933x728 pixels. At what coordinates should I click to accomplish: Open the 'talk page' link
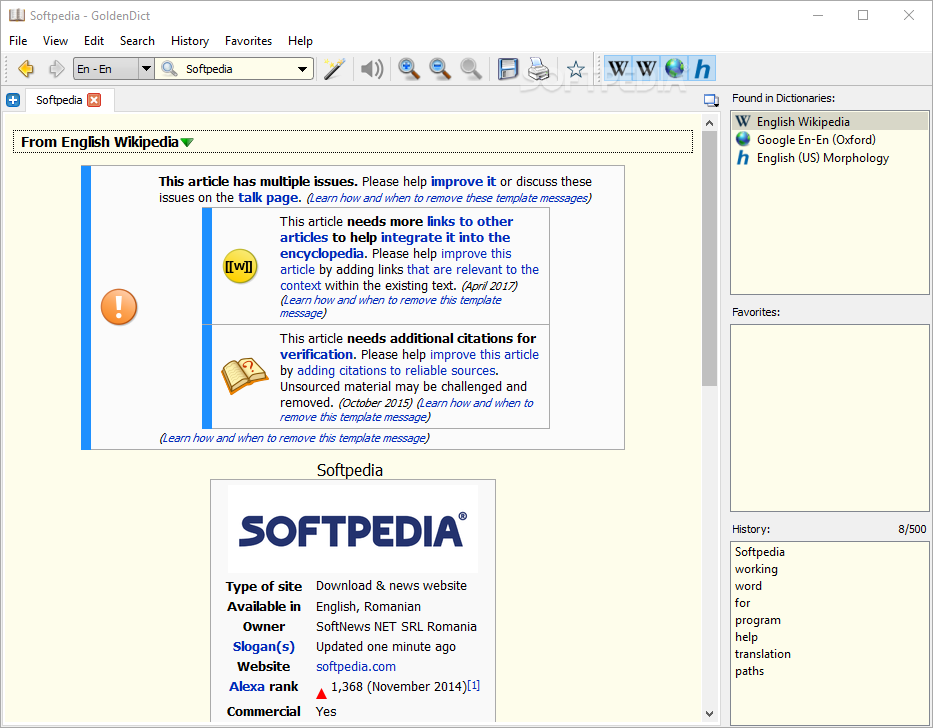click(268, 198)
